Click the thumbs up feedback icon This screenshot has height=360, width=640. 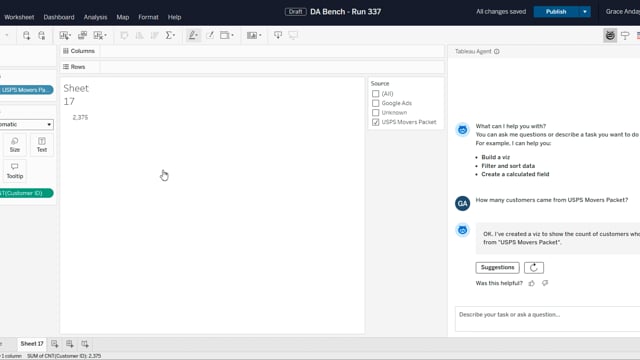[x=531, y=283]
